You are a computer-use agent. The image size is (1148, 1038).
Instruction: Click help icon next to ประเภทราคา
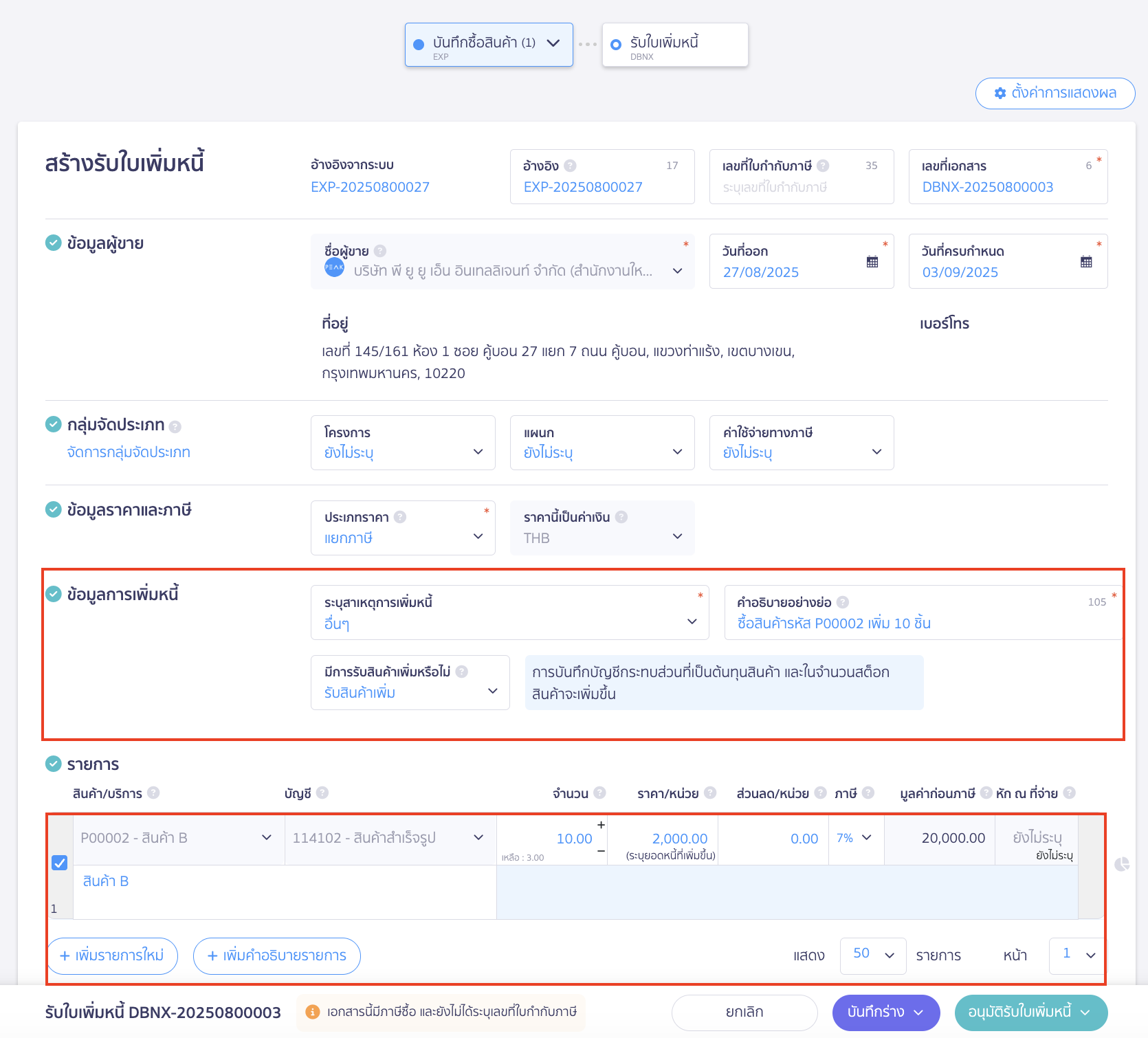click(x=400, y=517)
